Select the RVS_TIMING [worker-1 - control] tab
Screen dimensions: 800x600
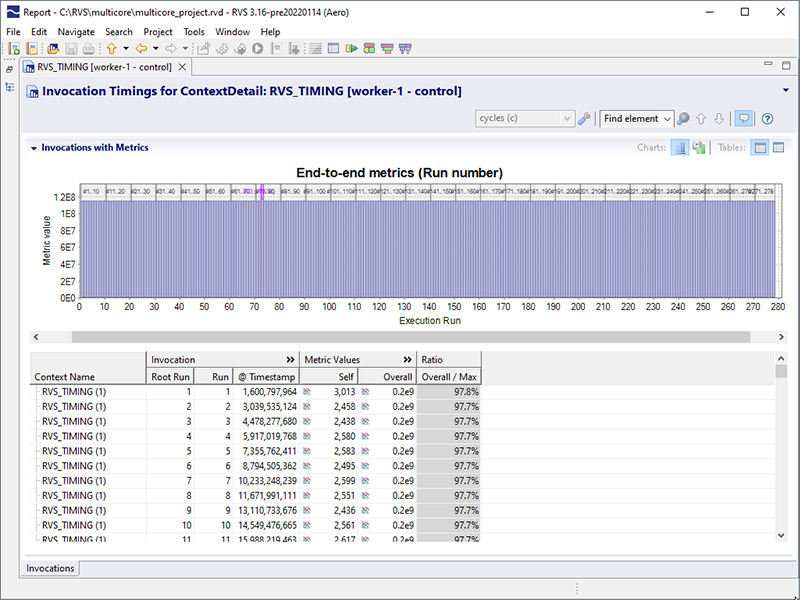(x=104, y=67)
